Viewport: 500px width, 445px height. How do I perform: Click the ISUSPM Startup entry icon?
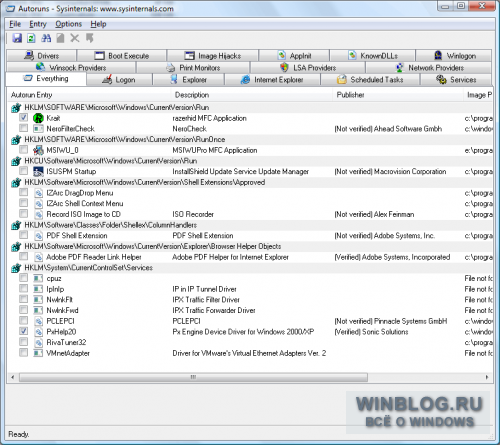point(38,171)
